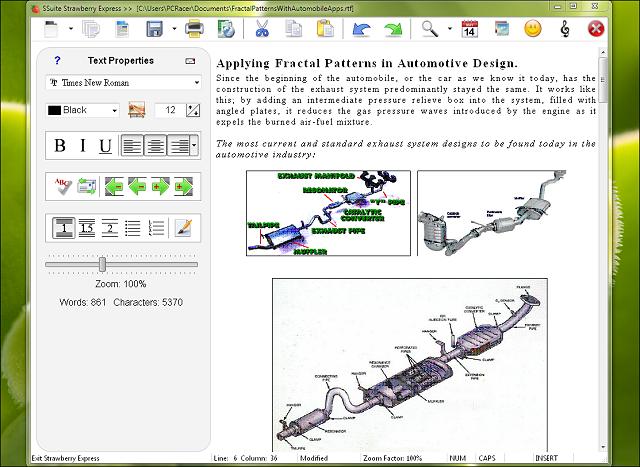The width and height of the screenshot is (640, 467).
Task: Open the smiley emoticon icon
Action: point(533,29)
